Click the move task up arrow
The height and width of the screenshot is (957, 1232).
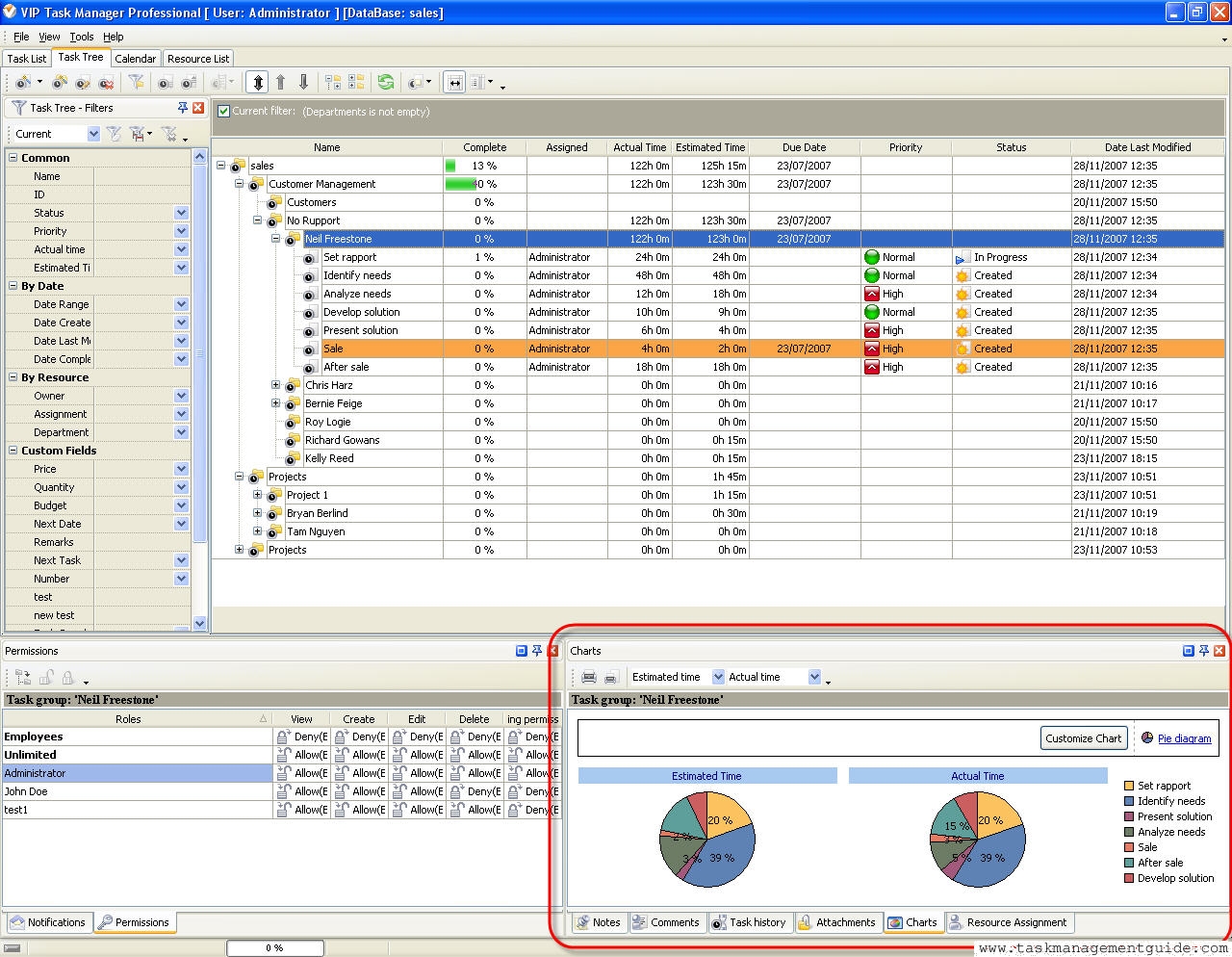(281, 83)
